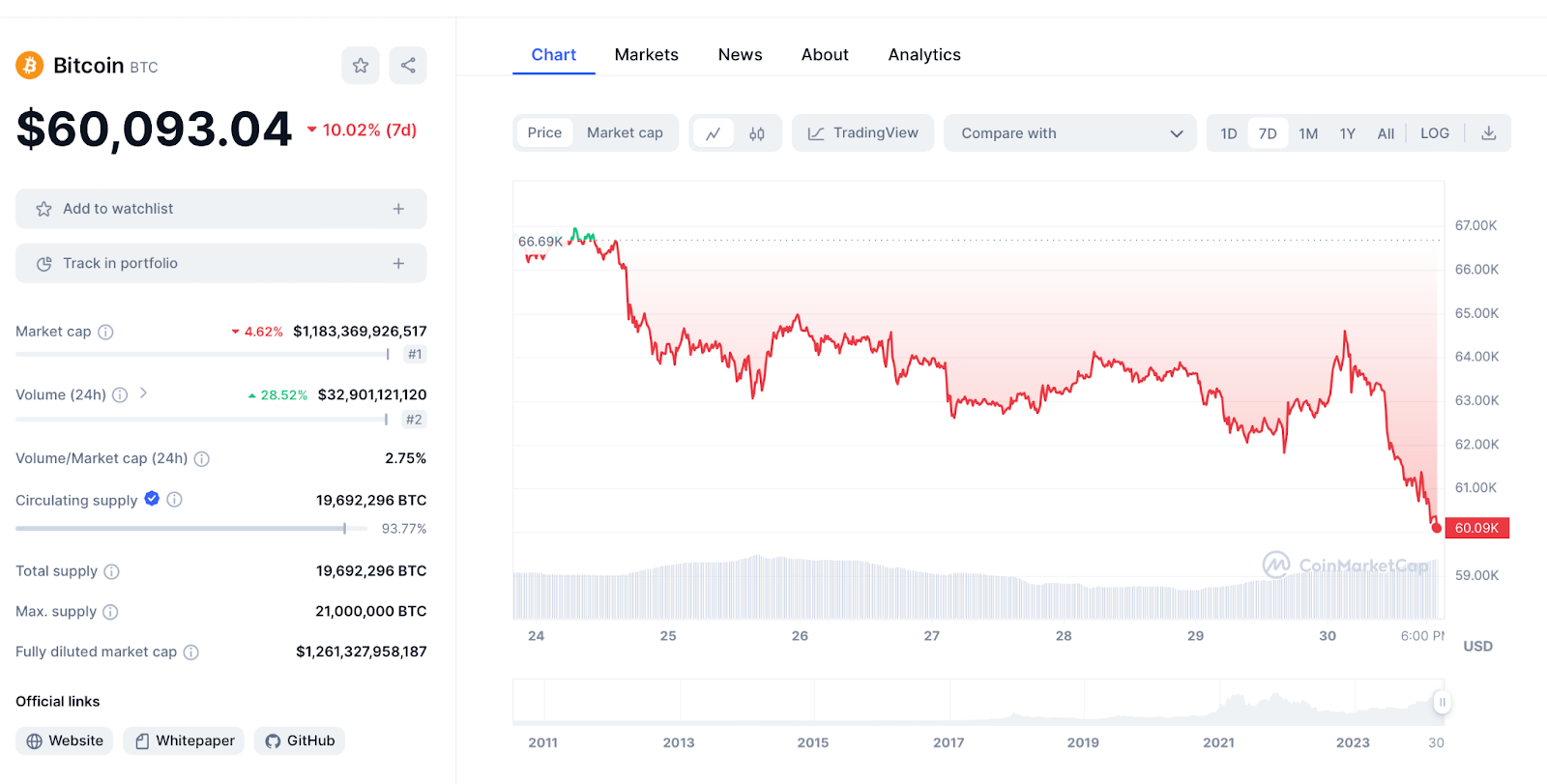
Task: Star Bitcoin using the star button
Action: (x=361, y=65)
